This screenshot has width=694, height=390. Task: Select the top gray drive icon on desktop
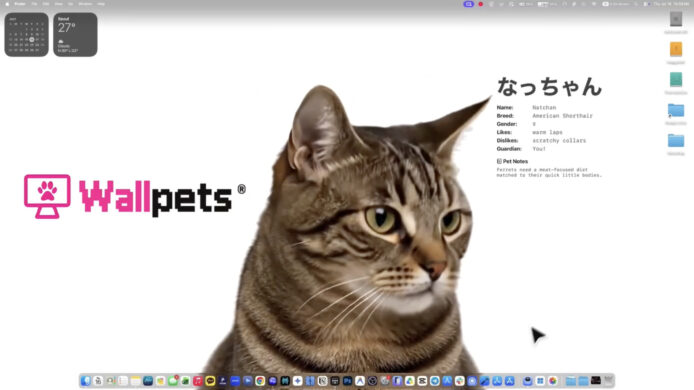click(676, 19)
